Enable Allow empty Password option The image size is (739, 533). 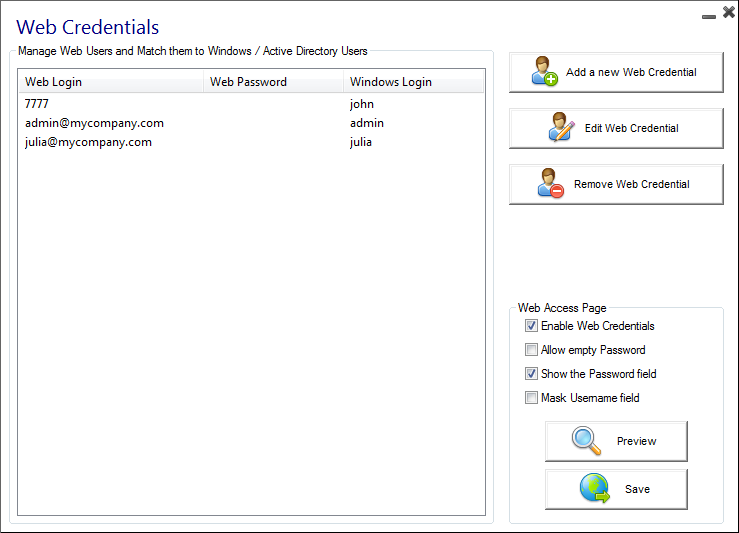tap(532, 350)
